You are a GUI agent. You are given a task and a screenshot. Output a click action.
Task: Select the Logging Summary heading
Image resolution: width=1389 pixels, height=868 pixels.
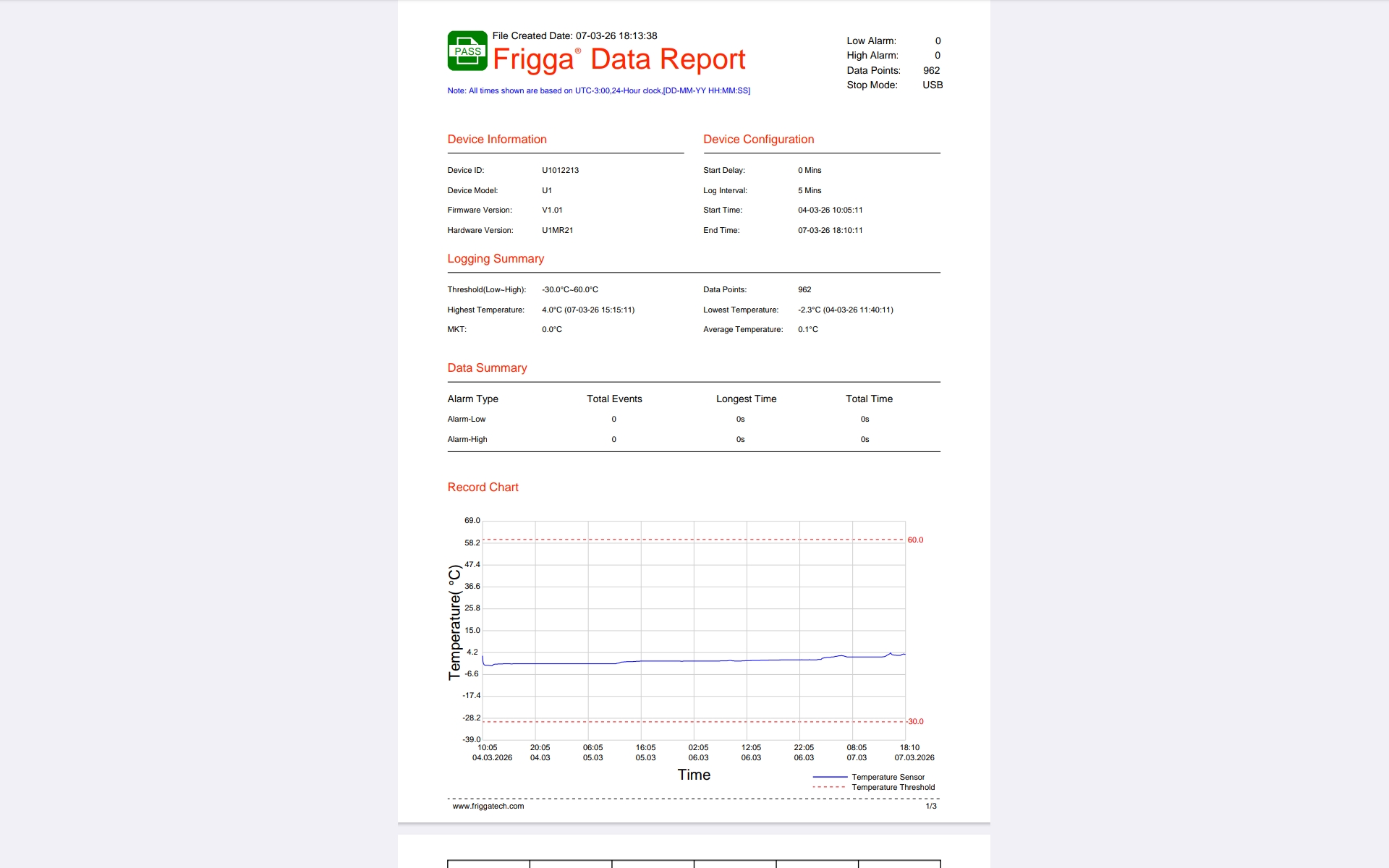pyautogui.click(x=495, y=259)
